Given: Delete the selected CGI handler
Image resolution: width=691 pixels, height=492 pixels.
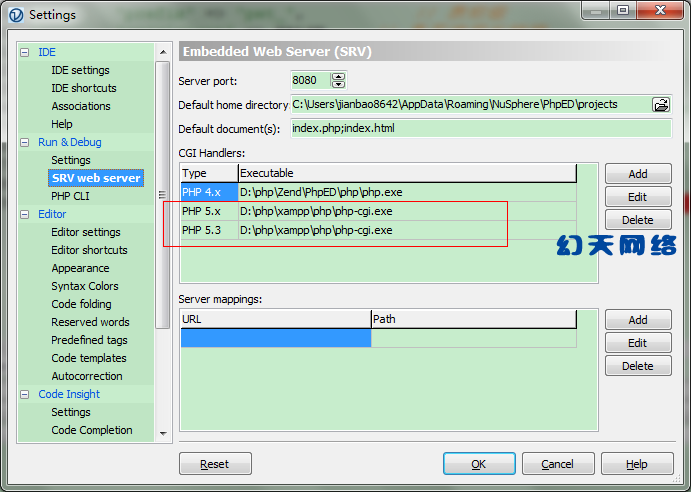Looking at the screenshot, I should point(638,220).
